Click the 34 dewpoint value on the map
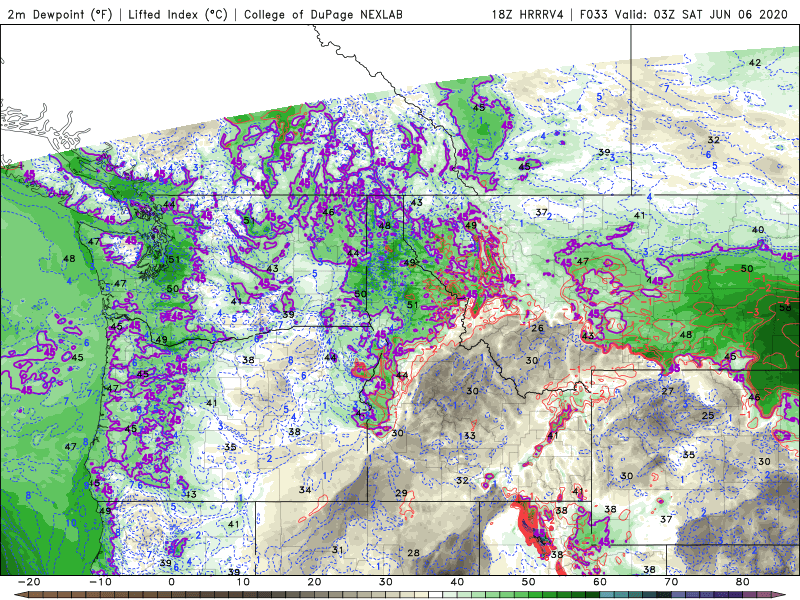The image size is (800, 600). pyautogui.click(x=305, y=490)
